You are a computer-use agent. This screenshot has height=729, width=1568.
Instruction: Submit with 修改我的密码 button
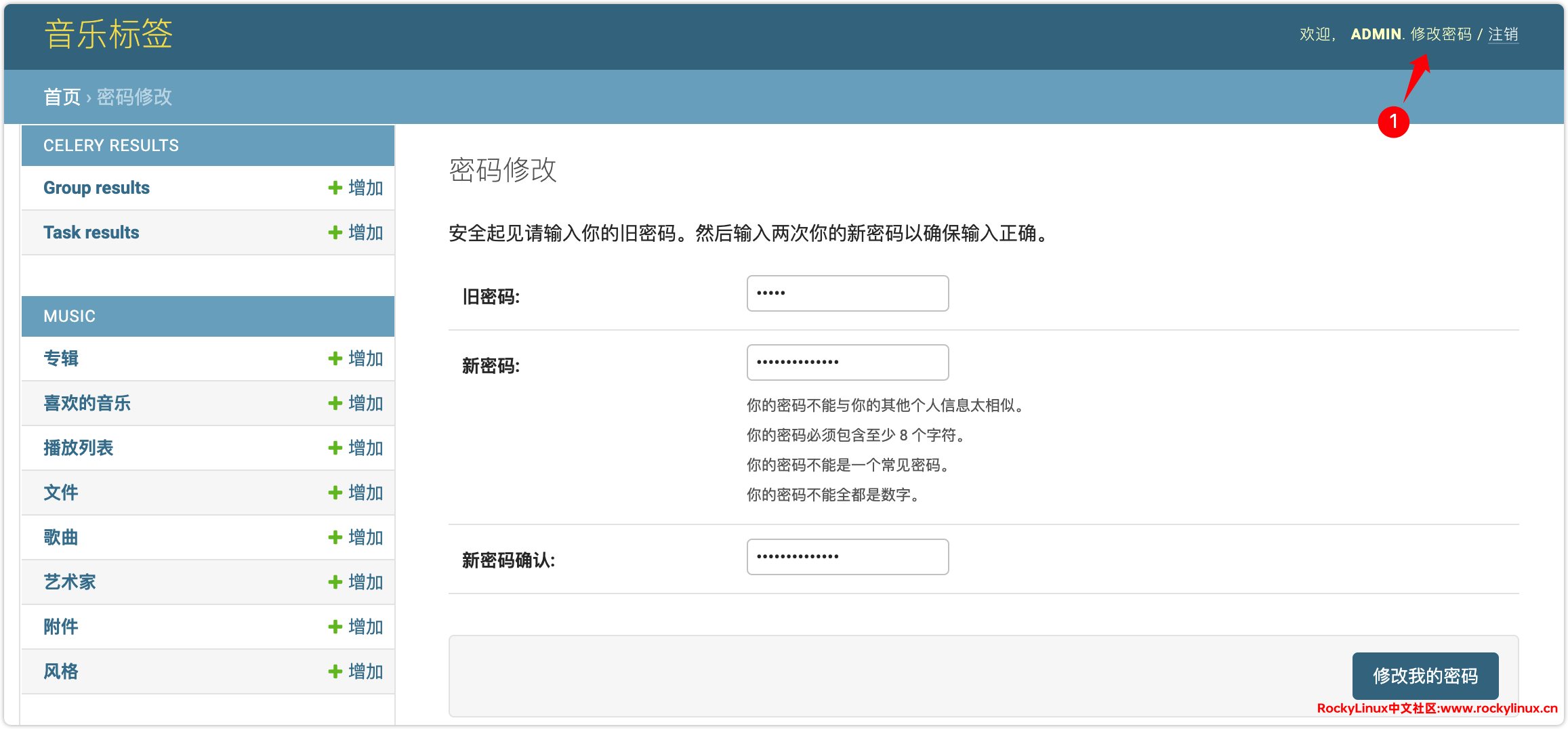pos(1425,675)
